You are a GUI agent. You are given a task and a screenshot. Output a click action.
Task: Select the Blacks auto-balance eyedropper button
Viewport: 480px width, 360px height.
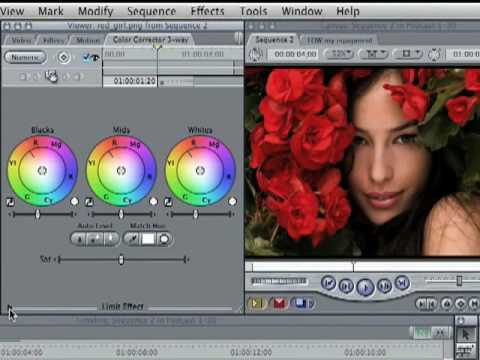10,202
